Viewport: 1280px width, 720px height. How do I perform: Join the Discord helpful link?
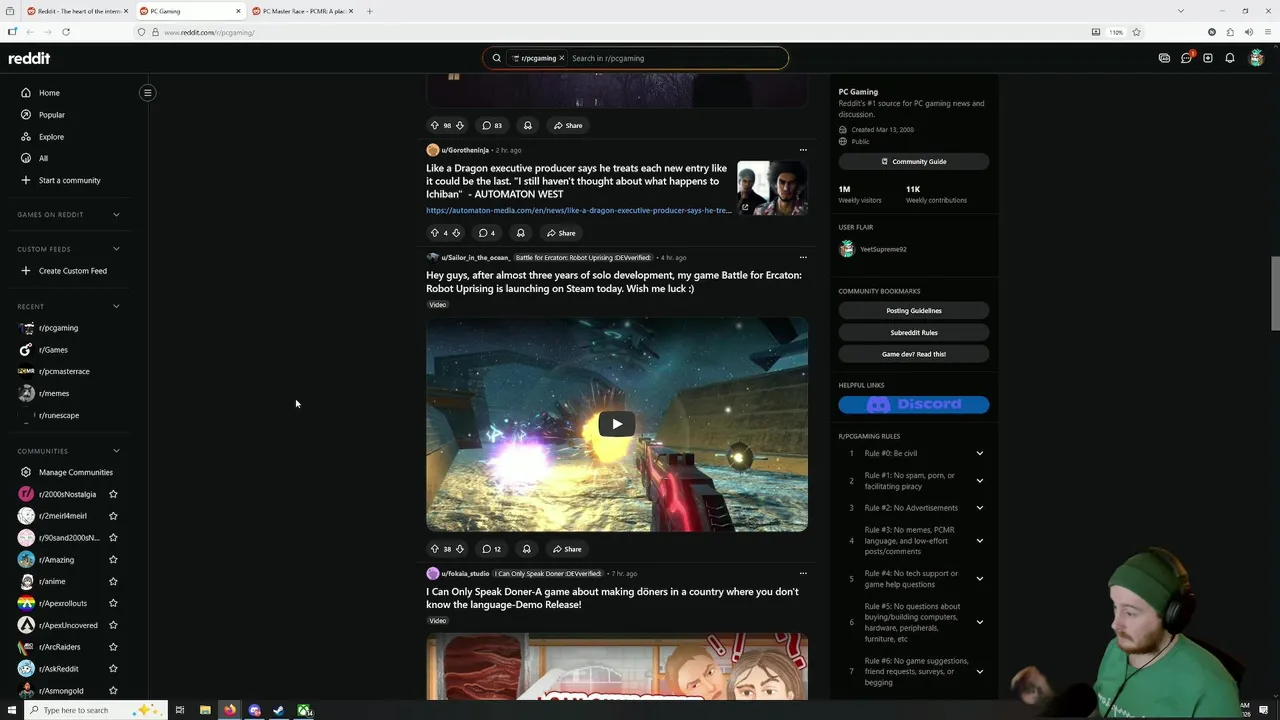913,404
